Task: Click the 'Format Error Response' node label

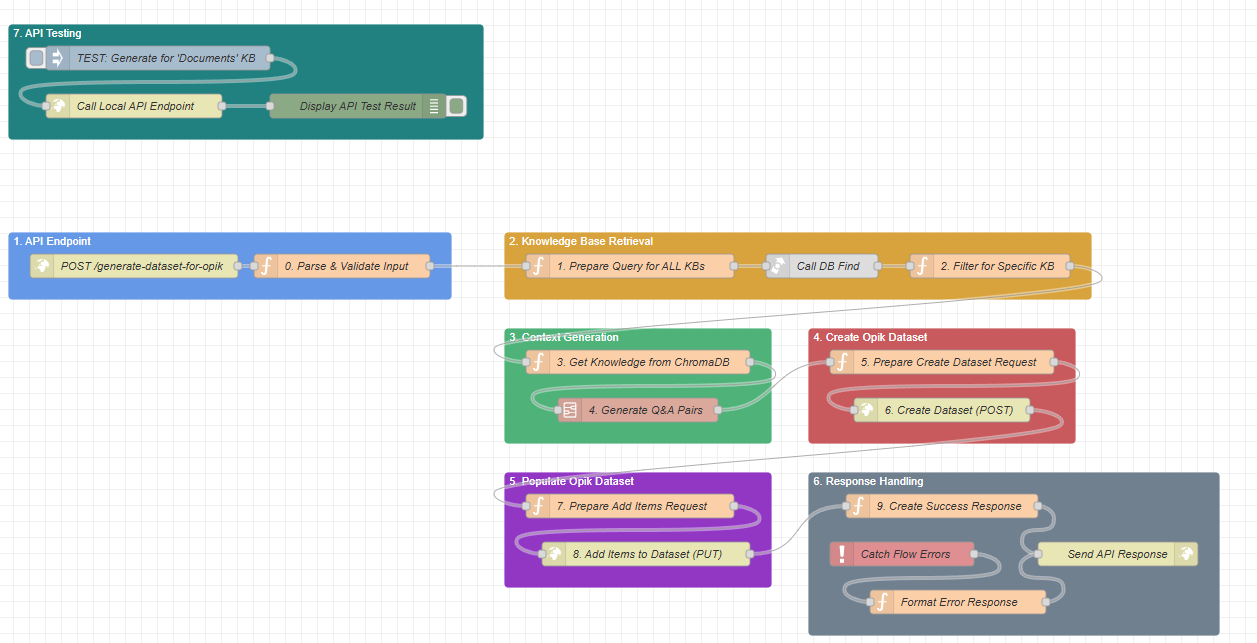Action: click(959, 602)
